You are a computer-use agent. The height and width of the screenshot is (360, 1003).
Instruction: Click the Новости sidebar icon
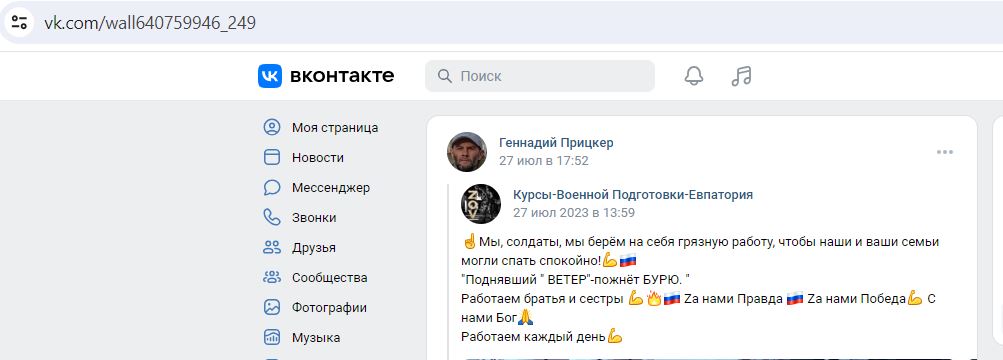coord(272,157)
